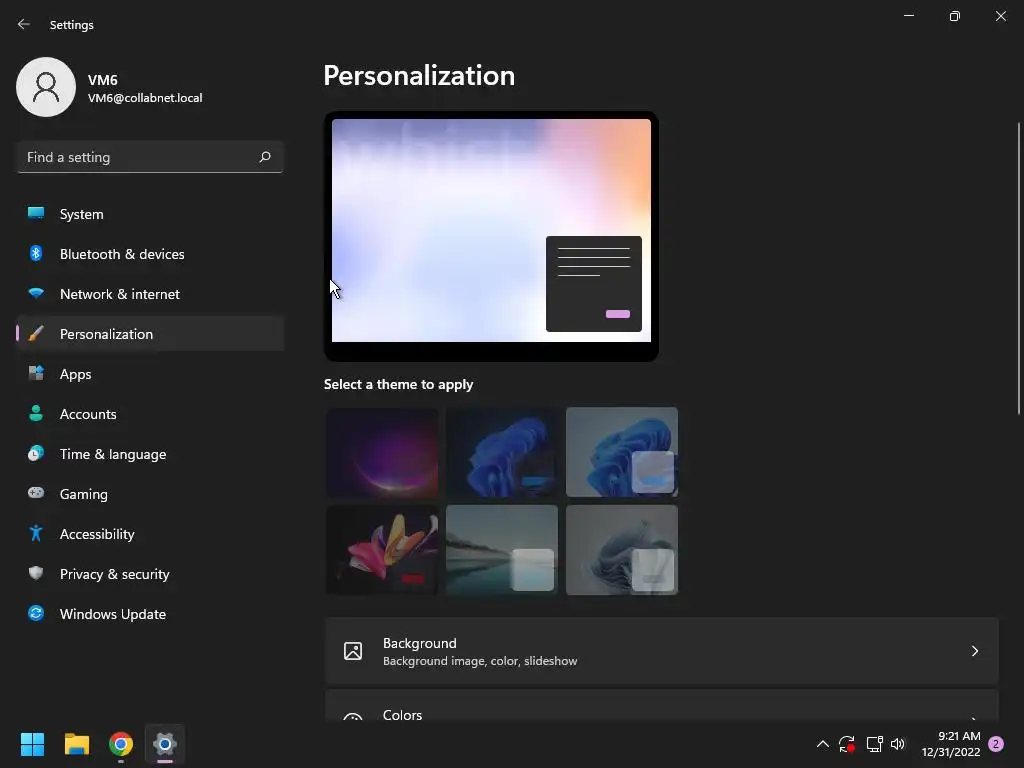1024x768 pixels.
Task: Click the volume speaker tray icon
Action: pyautogui.click(x=898, y=744)
